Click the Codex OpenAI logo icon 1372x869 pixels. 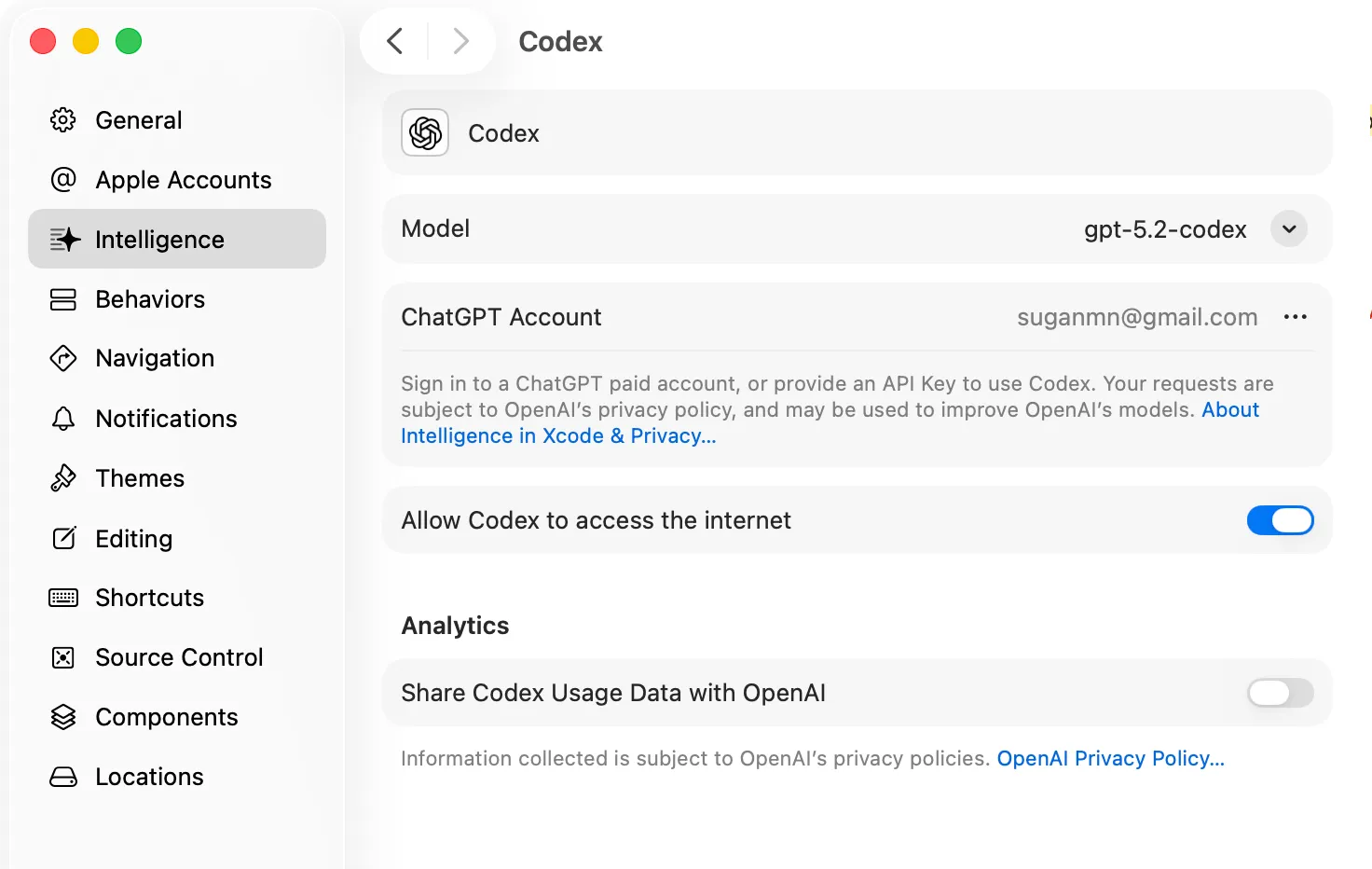point(425,133)
